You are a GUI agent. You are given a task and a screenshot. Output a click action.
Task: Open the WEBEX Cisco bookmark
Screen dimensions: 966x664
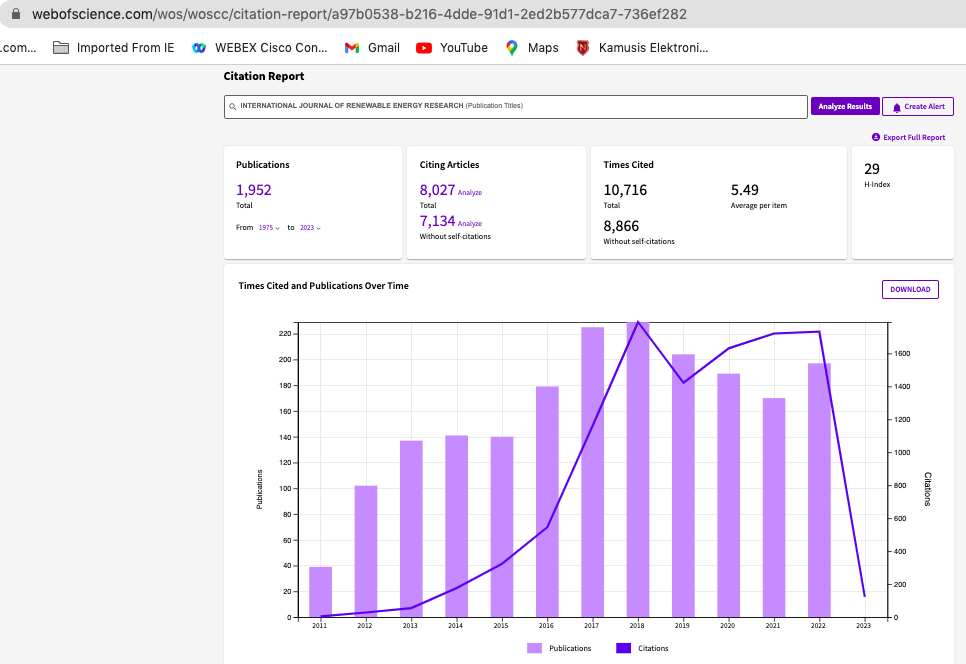click(259, 47)
